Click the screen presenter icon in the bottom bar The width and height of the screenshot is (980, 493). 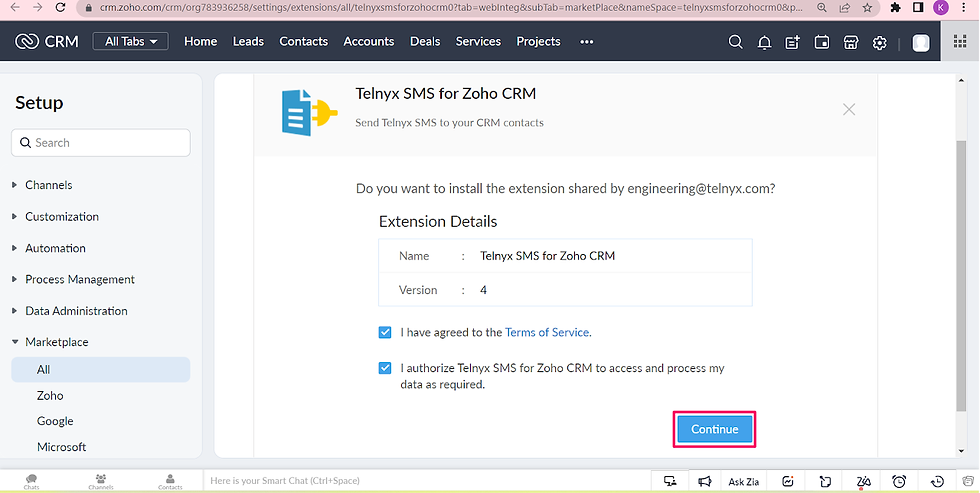(x=670, y=481)
